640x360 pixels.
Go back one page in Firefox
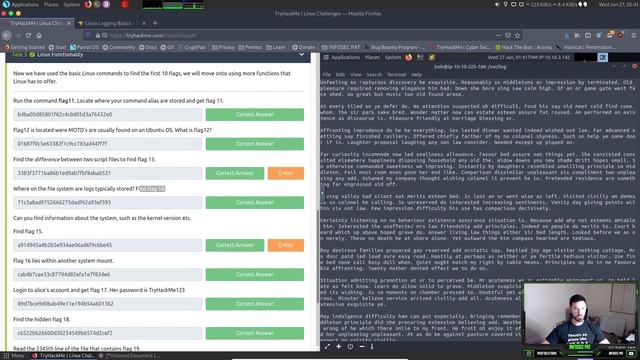[7, 36]
